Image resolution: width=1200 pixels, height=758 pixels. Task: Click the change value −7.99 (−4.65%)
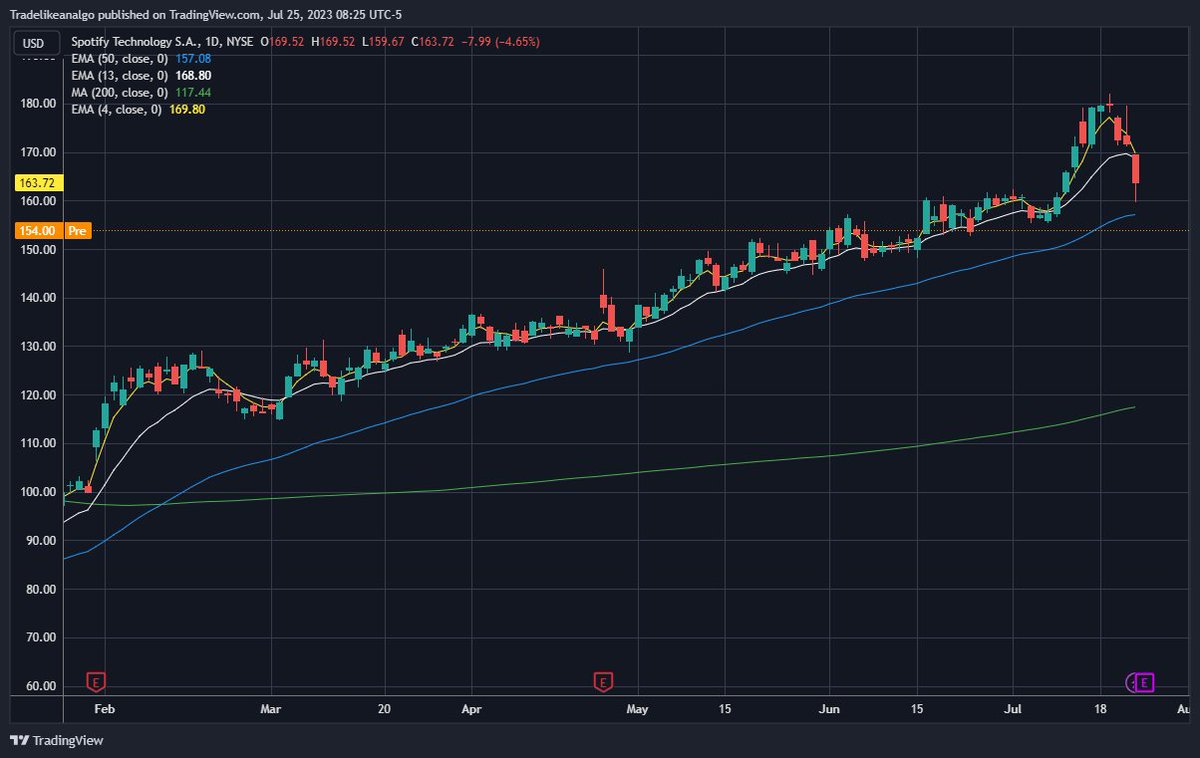tap(499, 42)
